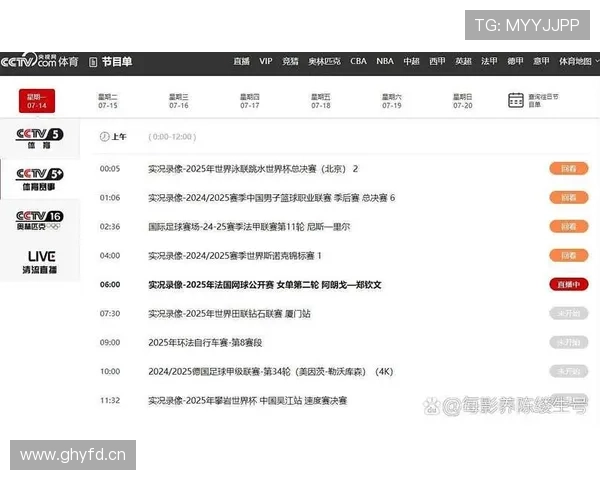Open the 竞猜 nav item
This screenshot has width=600, height=480.
point(290,61)
